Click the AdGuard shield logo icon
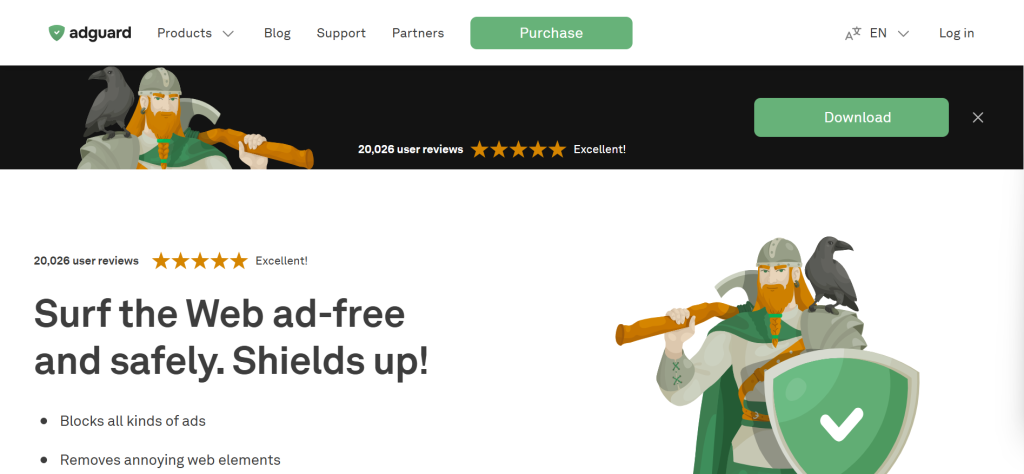The height and width of the screenshot is (474, 1024). point(57,33)
